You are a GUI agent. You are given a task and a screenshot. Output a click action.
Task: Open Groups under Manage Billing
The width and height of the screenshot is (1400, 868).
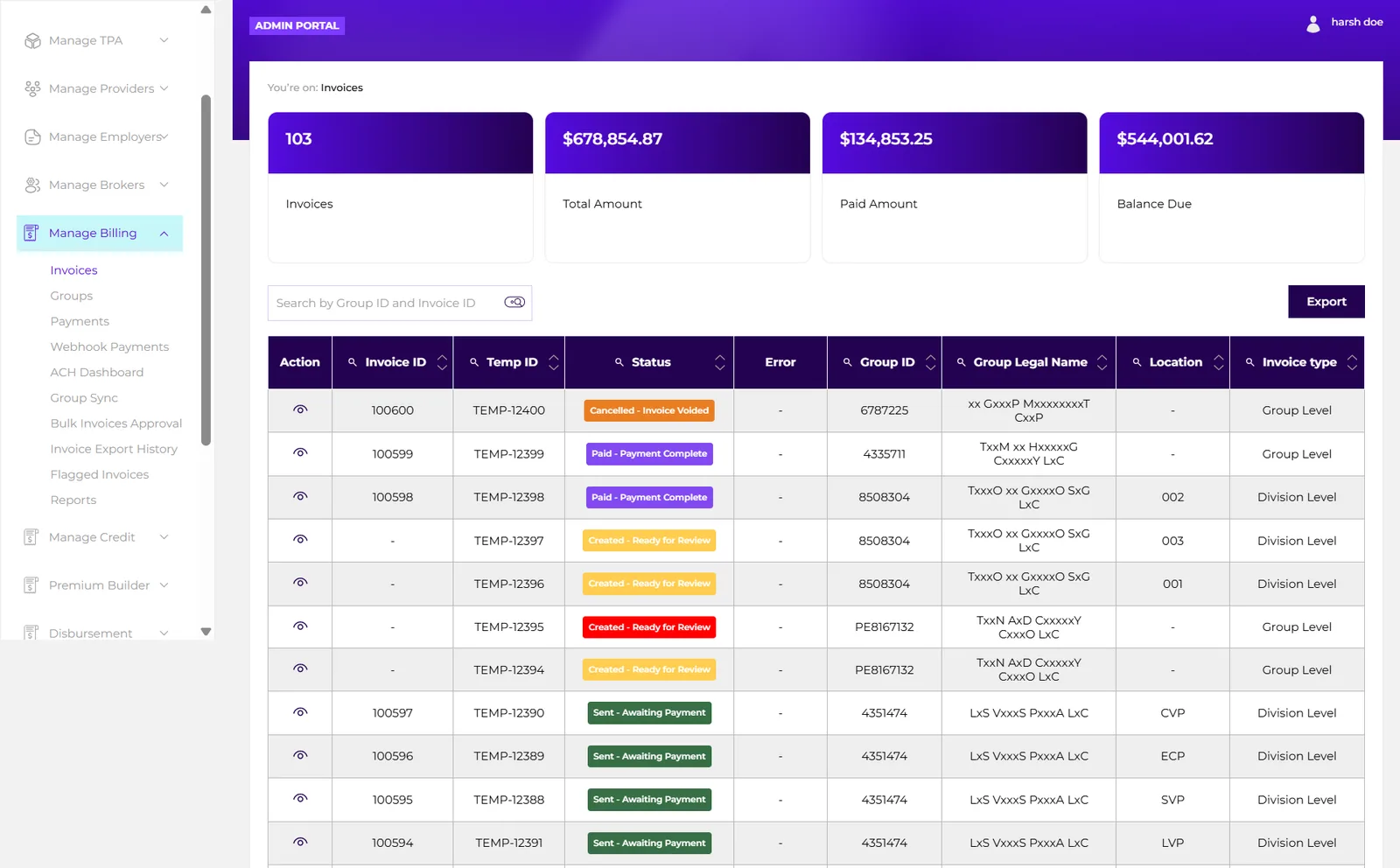point(72,296)
